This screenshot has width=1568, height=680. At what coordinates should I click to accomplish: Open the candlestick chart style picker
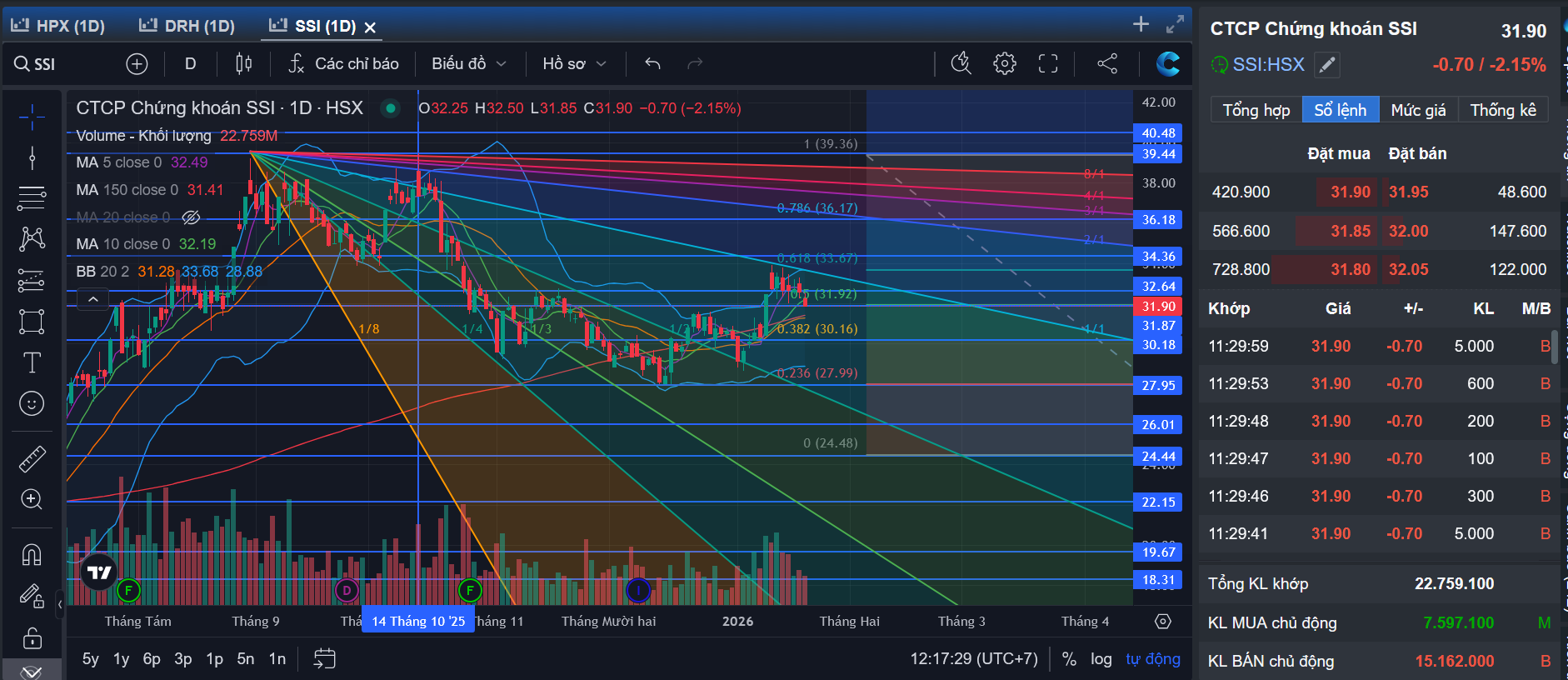click(243, 64)
